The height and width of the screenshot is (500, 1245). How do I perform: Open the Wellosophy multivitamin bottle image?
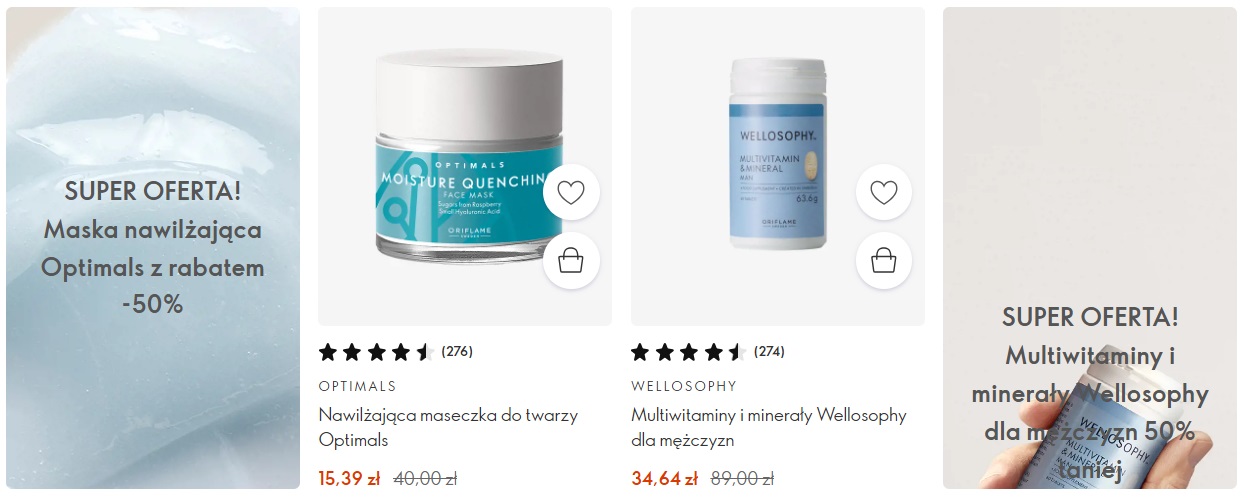point(778,166)
